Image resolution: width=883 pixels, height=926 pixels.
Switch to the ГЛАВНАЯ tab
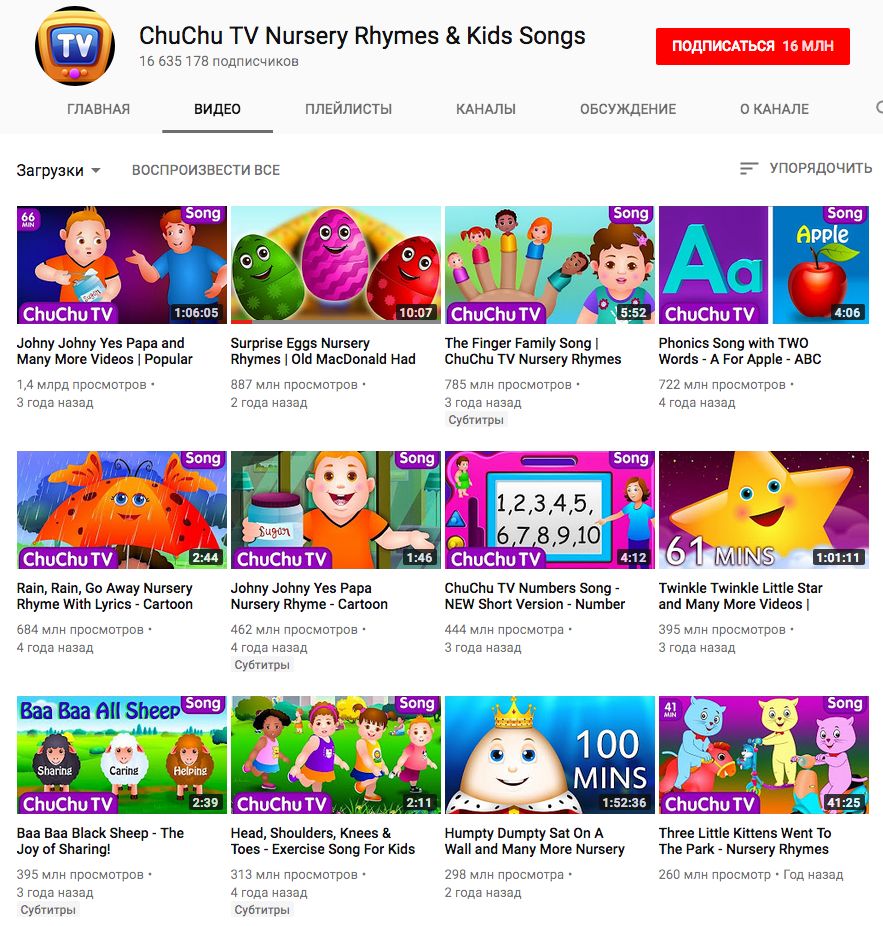(98, 109)
